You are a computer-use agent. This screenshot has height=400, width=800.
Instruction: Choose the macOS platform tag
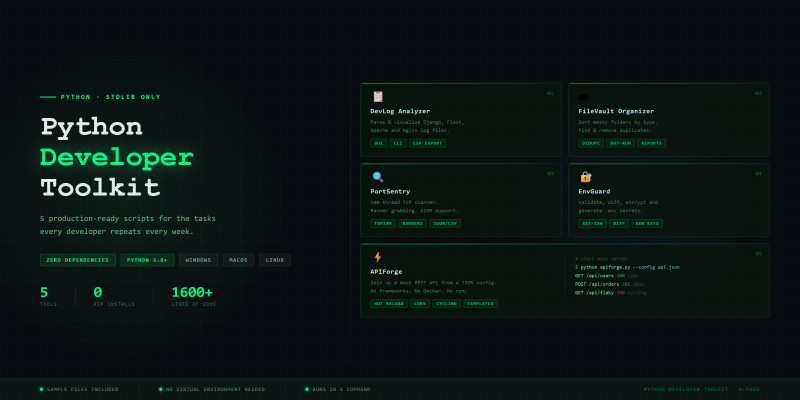click(239, 260)
